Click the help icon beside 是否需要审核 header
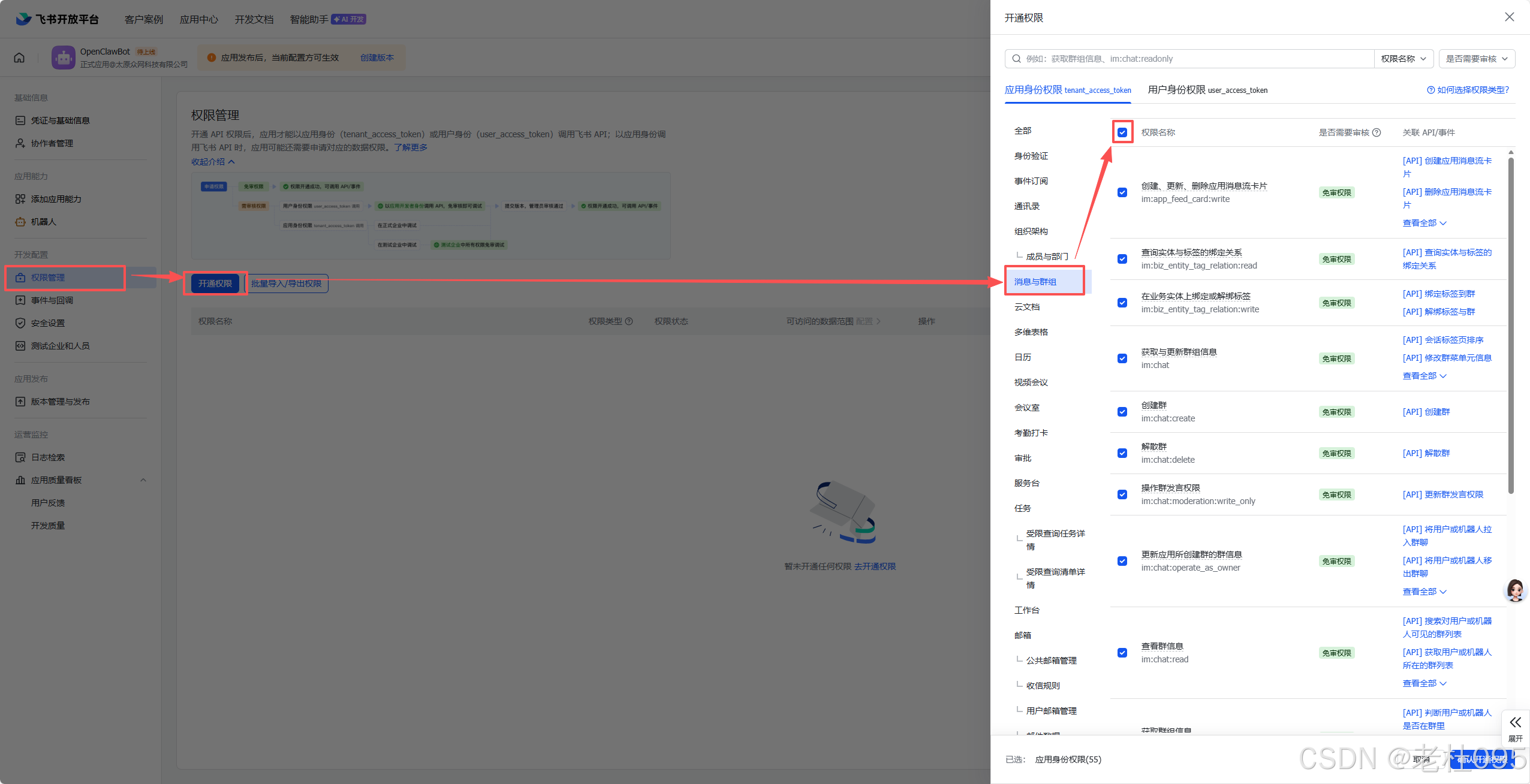Screen dimensions: 1530x784 coord(1377,132)
